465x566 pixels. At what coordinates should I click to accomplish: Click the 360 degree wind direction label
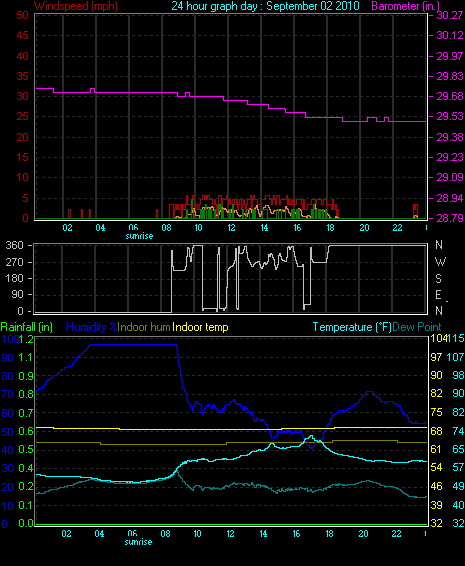tap(14, 245)
